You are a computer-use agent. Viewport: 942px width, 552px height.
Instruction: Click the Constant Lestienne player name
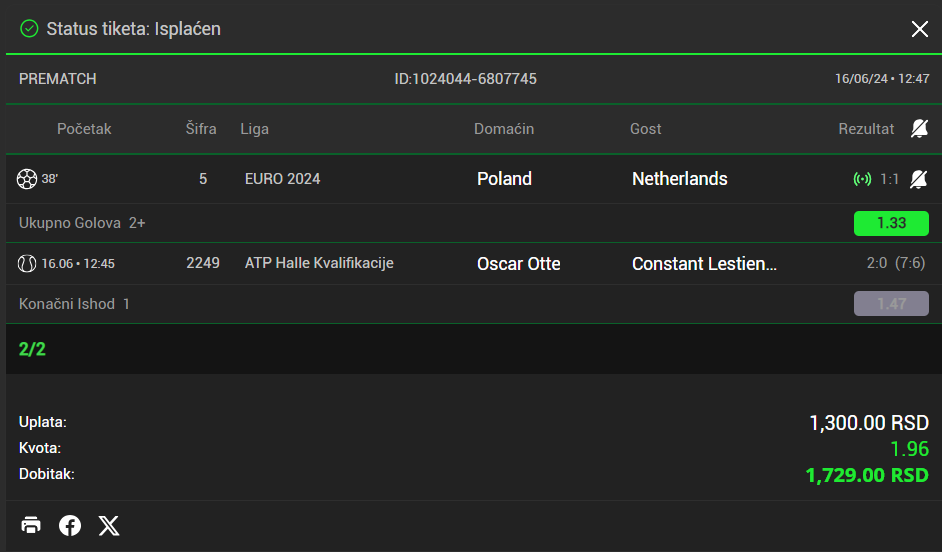[704, 264]
